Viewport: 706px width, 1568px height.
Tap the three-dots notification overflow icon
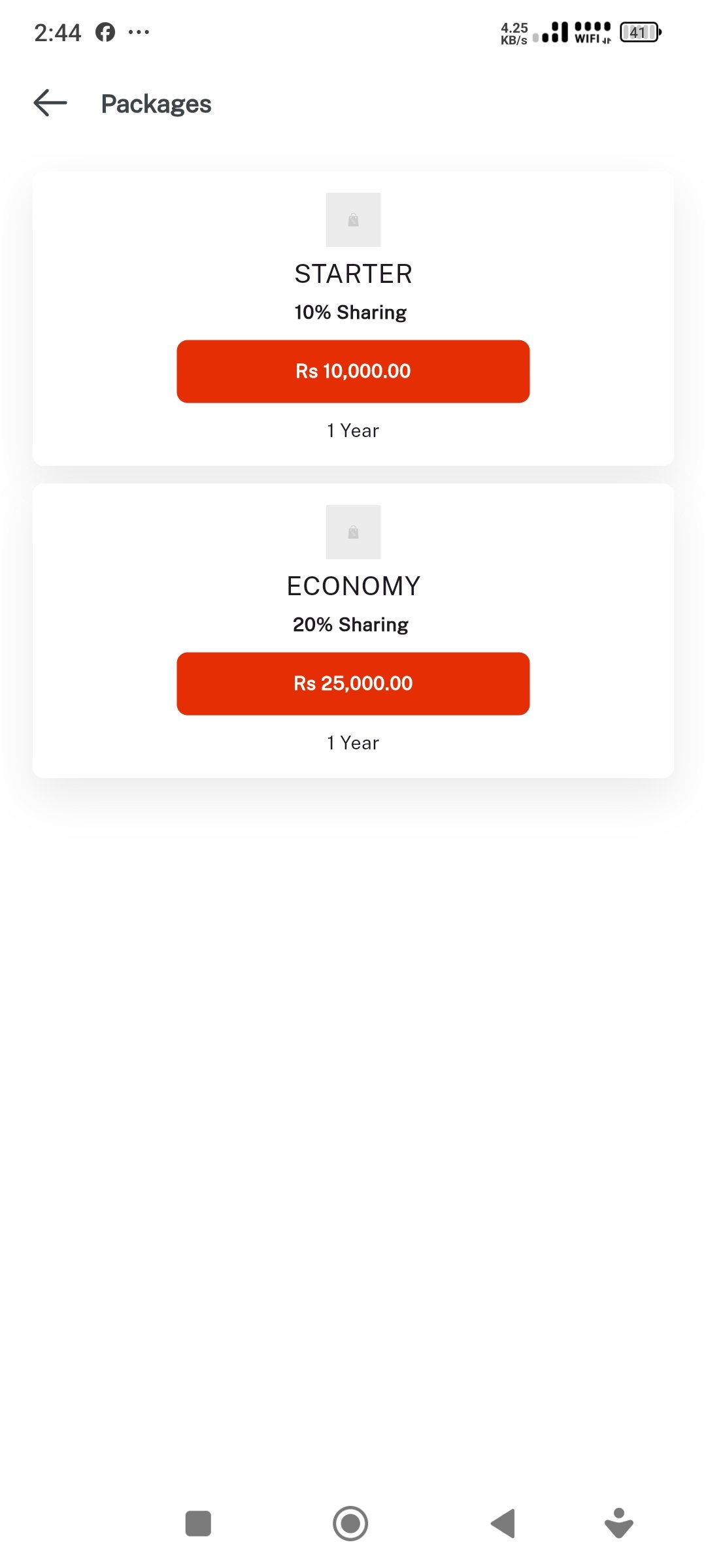point(139,32)
